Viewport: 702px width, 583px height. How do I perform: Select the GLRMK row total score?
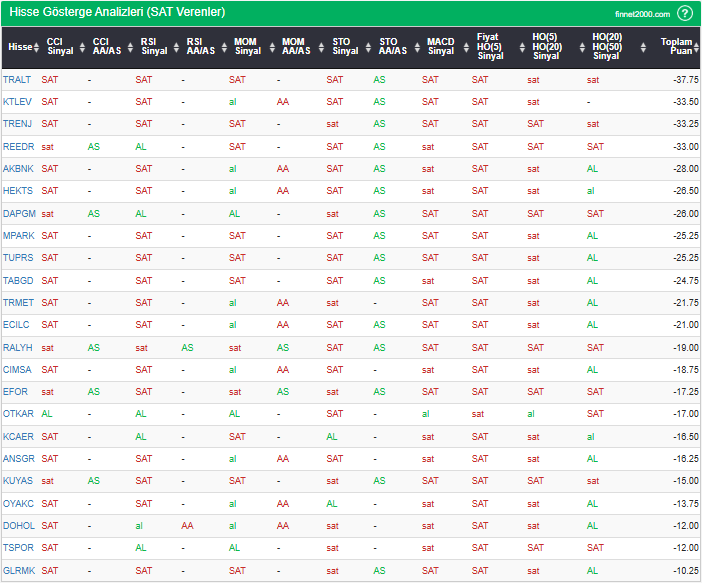click(x=684, y=571)
